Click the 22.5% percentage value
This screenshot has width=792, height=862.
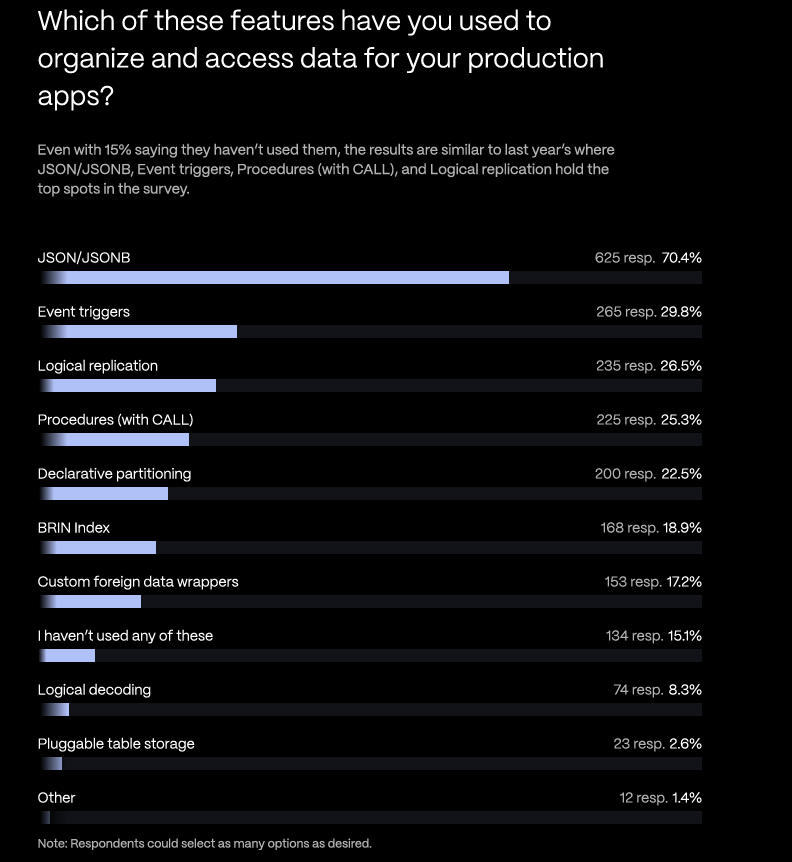(681, 474)
